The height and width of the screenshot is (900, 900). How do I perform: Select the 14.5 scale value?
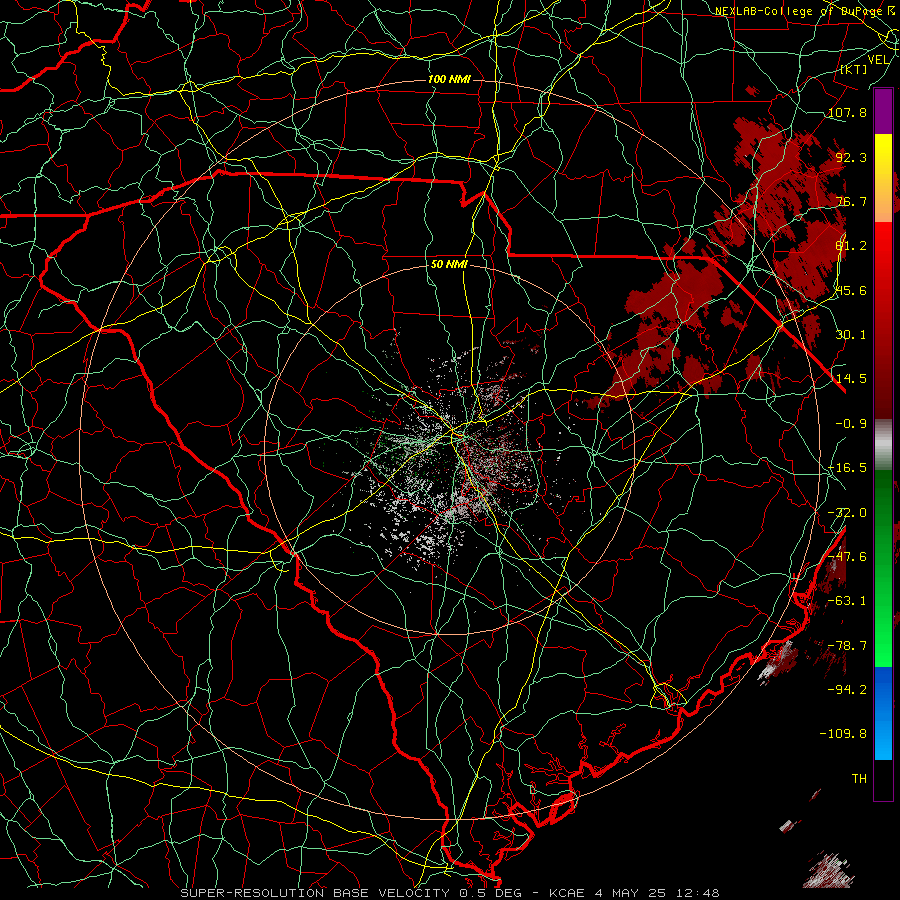coord(851,379)
